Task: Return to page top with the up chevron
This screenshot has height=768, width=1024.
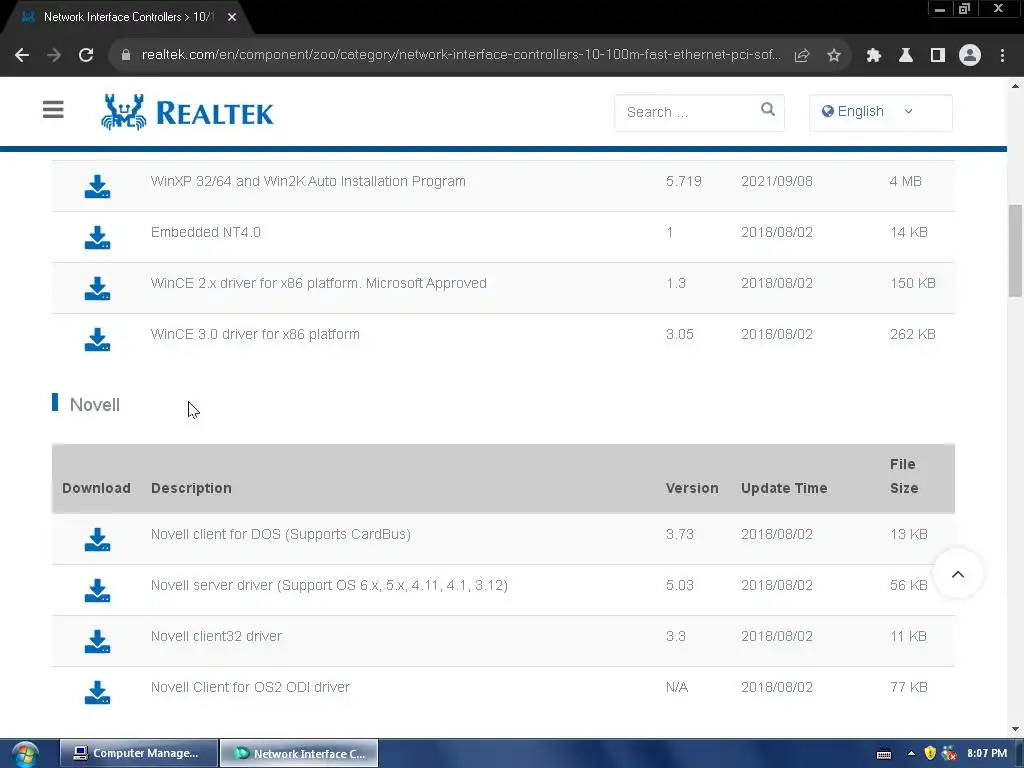Action: coord(958,574)
